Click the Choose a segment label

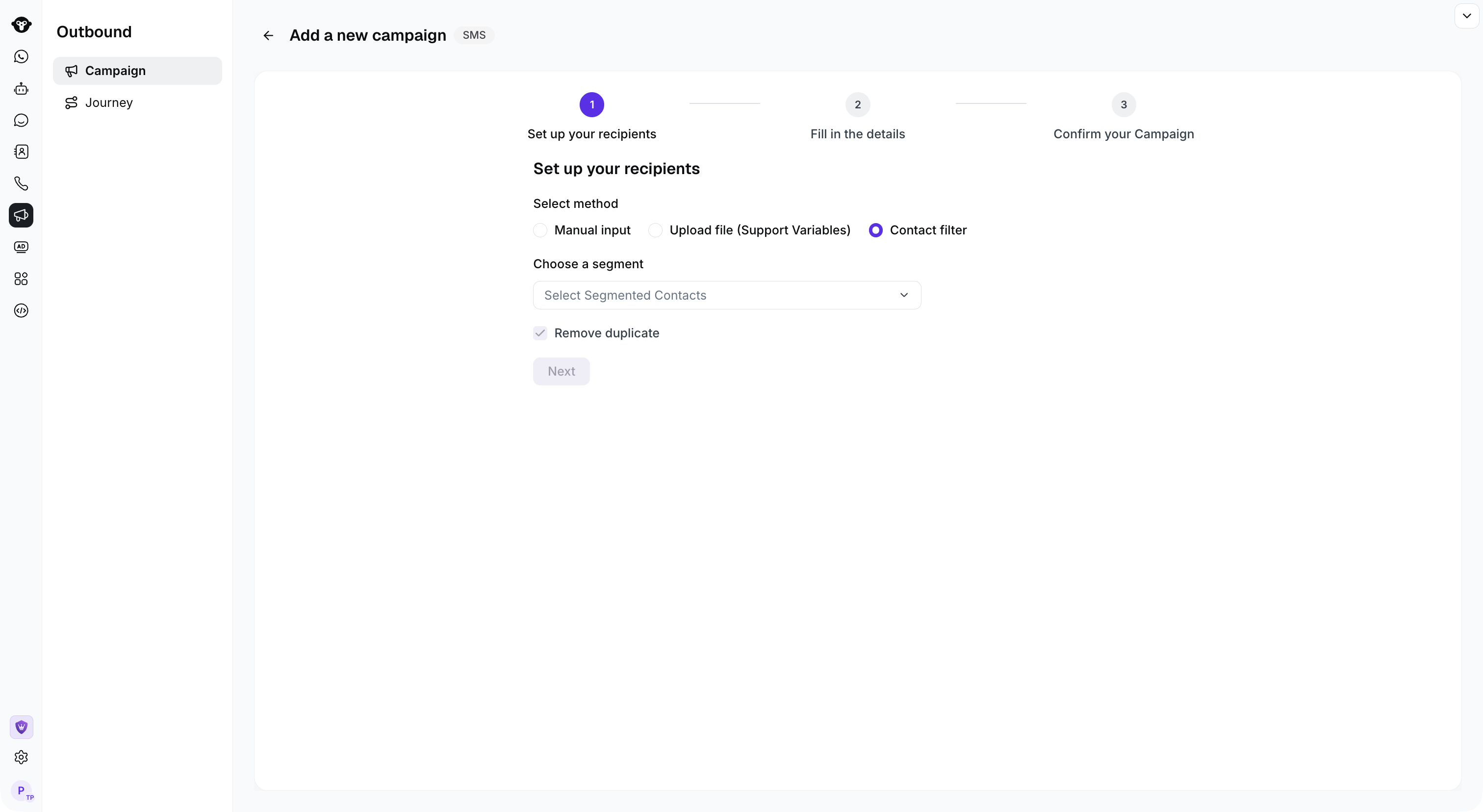click(x=588, y=264)
